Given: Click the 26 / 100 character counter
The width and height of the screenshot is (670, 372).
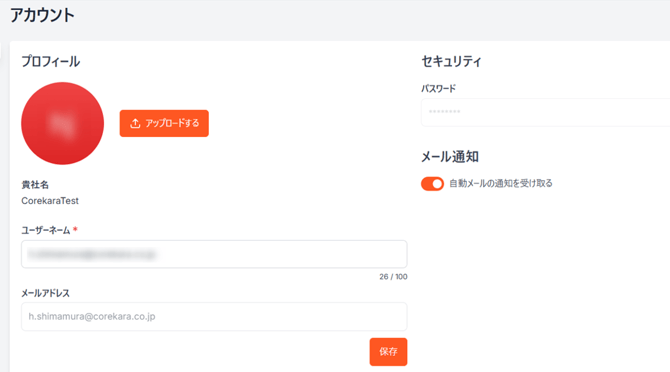Looking at the screenshot, I should [393, 277].
